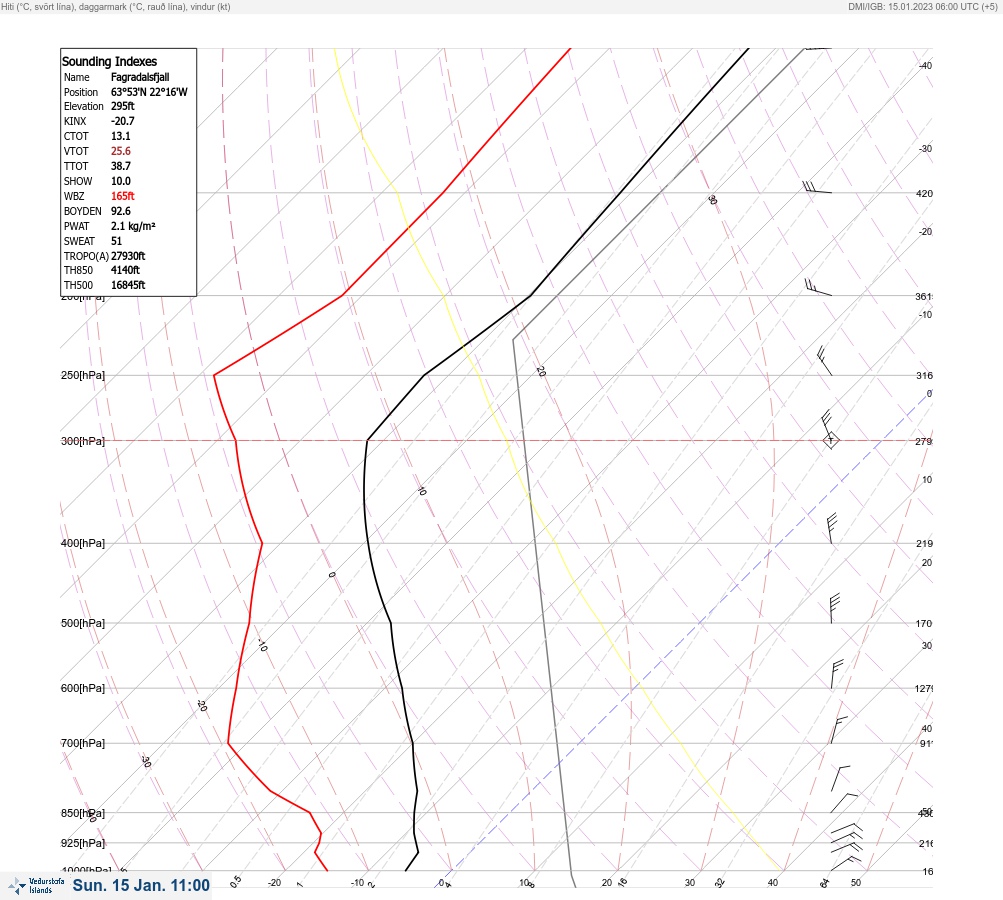
Task: Click the '250[hPa]' pressure label
Action: pyautogui.click(x=83, y=375)
